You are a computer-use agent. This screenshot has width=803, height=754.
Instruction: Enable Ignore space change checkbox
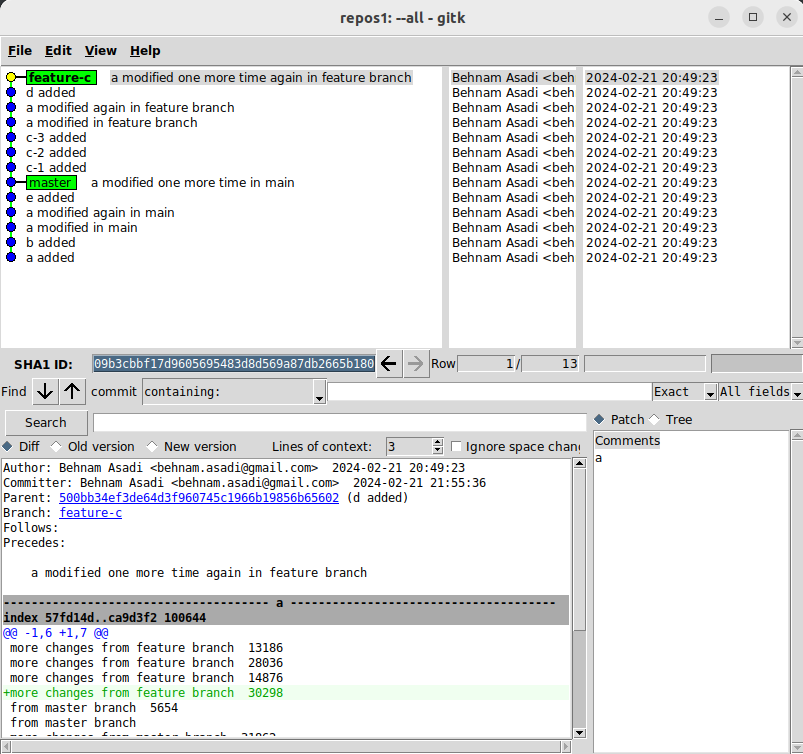click(x=457, y=447)
